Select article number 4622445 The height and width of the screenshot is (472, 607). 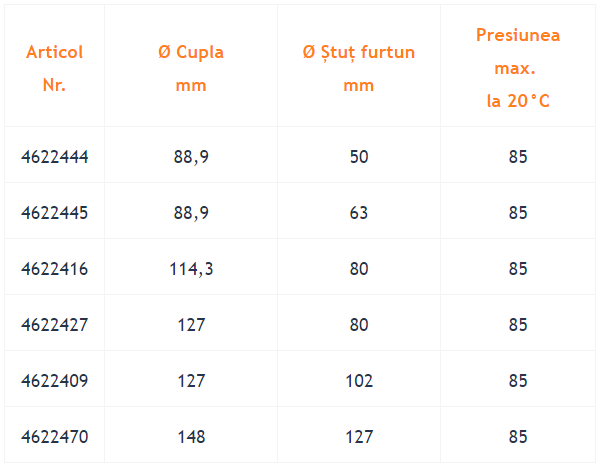click(x=55, y=213)
